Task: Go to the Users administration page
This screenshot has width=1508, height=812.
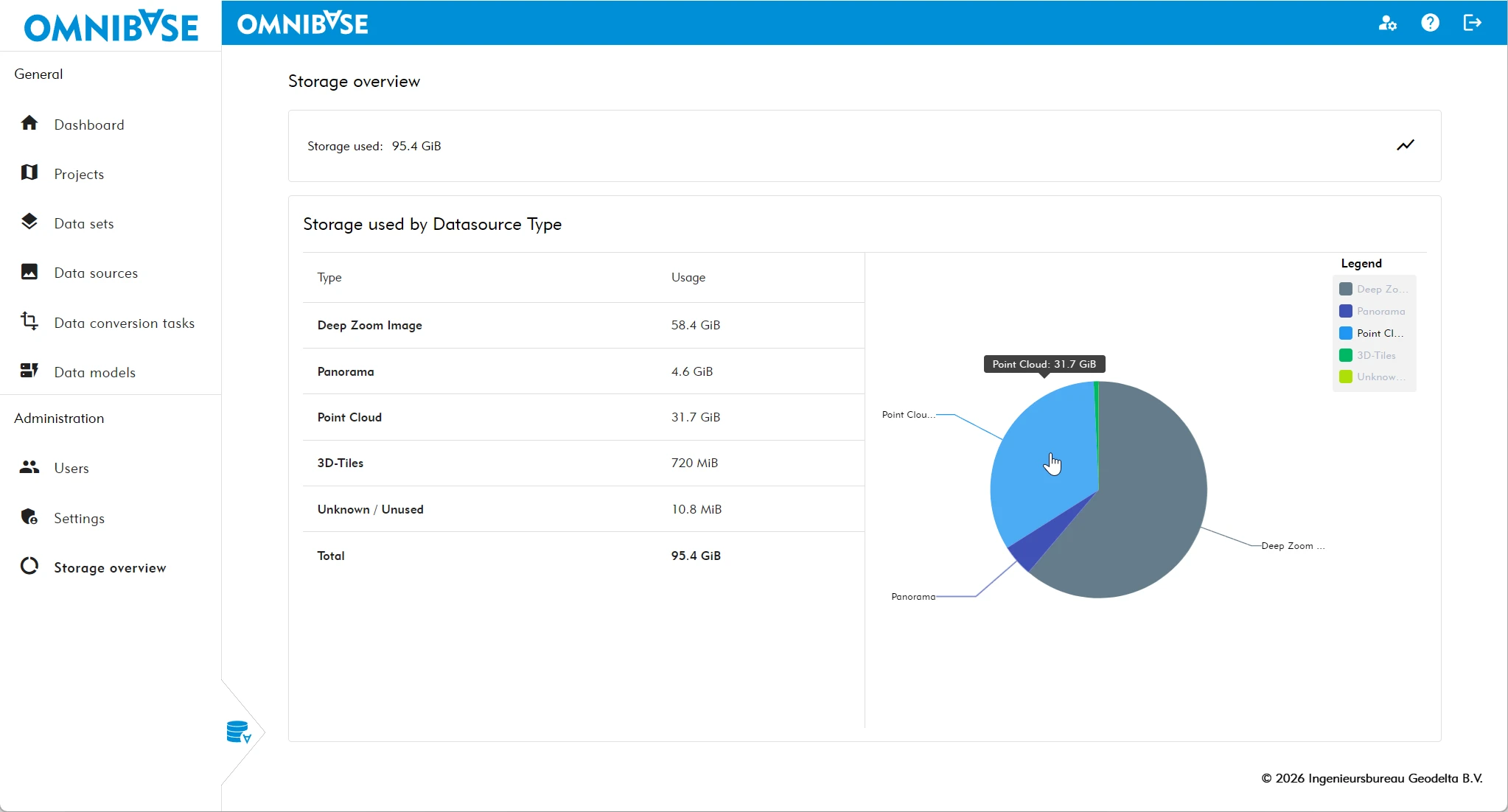Action: tap(71, 469)
